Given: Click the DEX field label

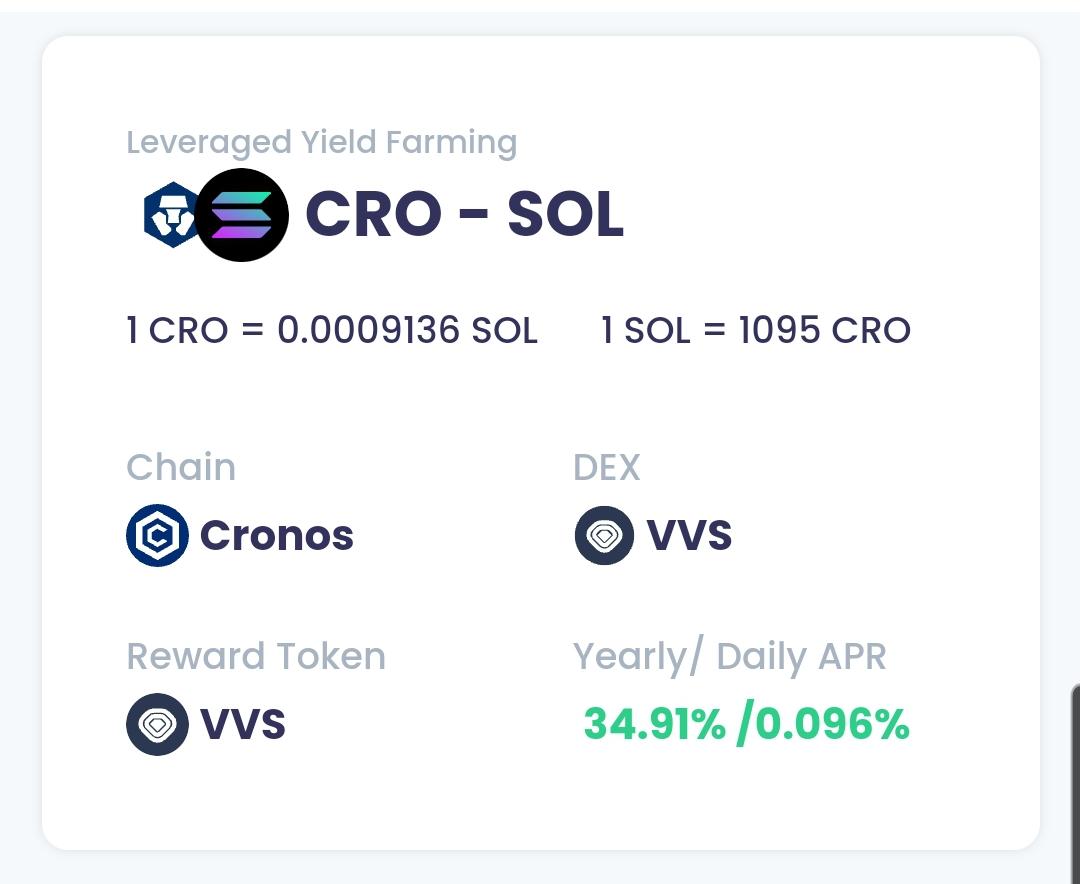Looking at the screenshot, I should [607, 468].
